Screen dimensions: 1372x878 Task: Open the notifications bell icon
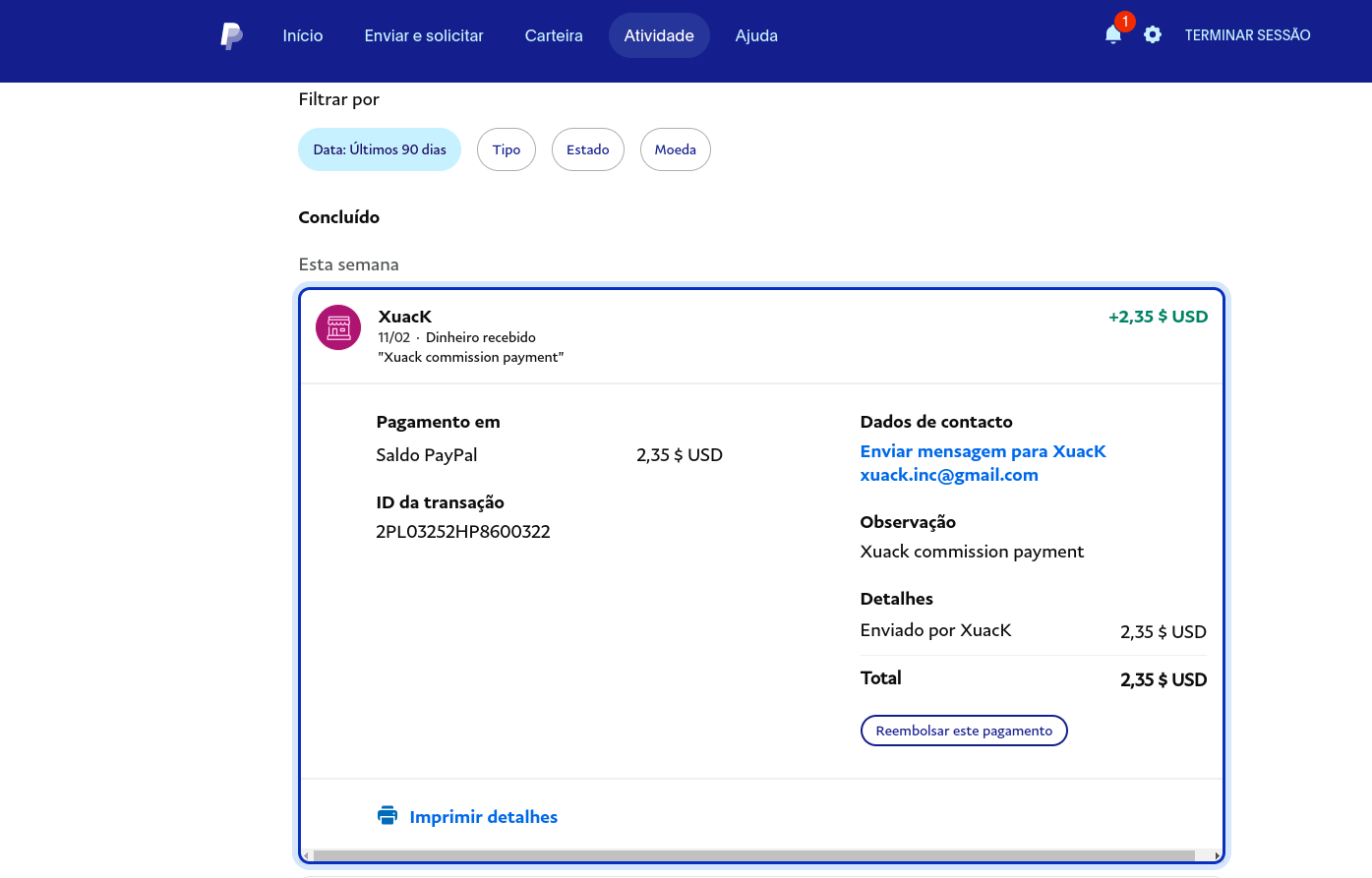(1112, 35)
